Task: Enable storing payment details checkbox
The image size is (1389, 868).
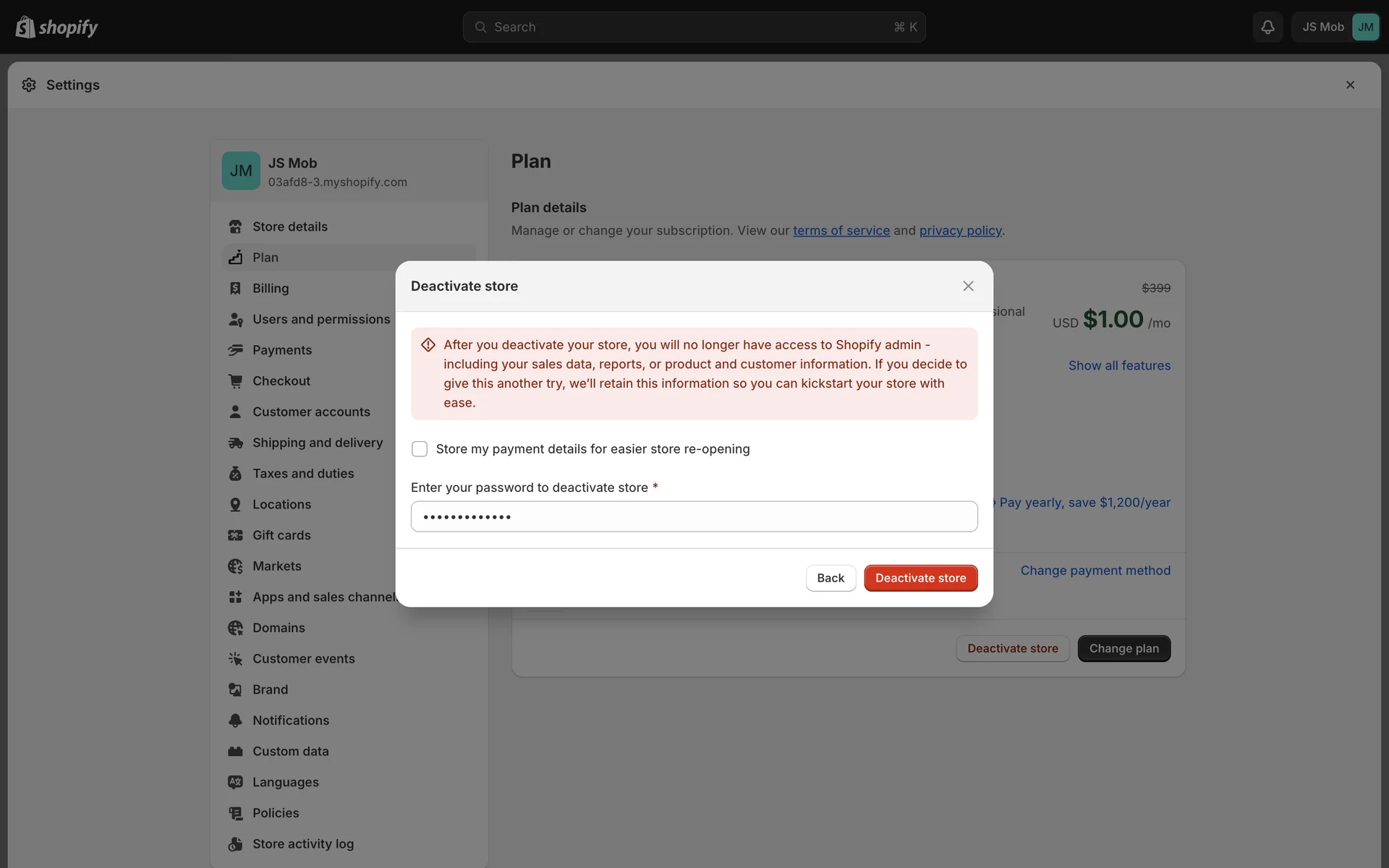Action: pyautogui.click(x=420, y=449)
